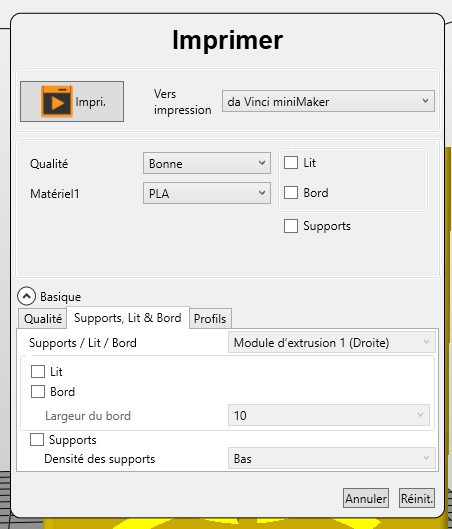Viewport: 452px width, 529px height.
Task: Click the Imprimer dialog title
Action: click(x=227, y=40)
